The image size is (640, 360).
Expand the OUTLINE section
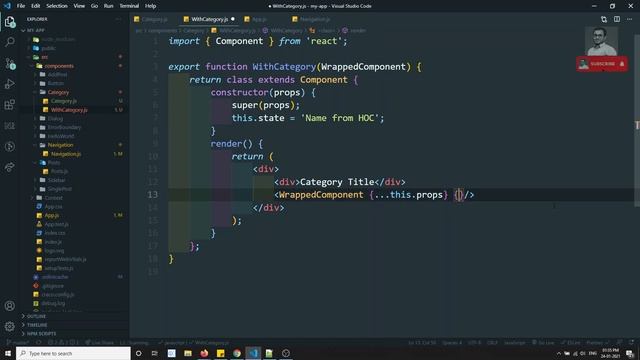36,316
